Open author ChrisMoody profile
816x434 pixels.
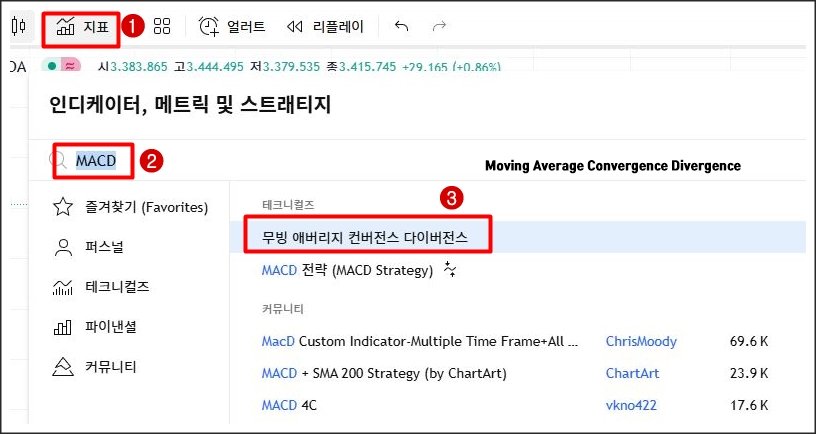click(641, 342)
